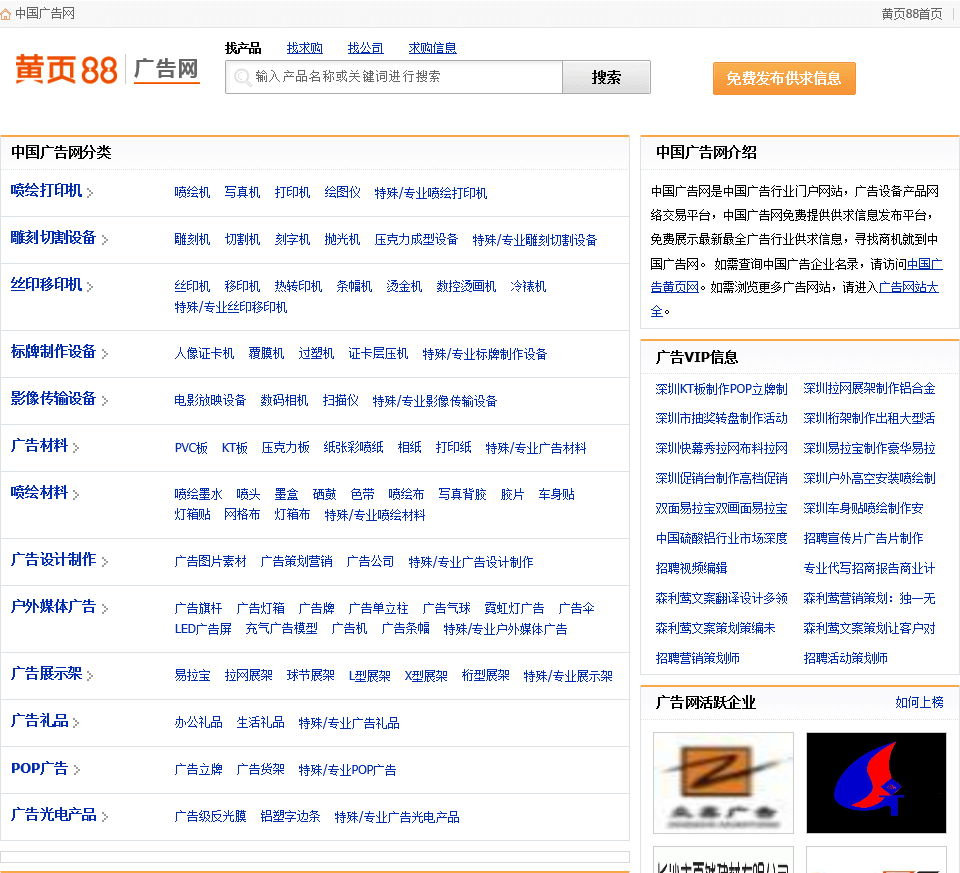Open the 数控烫画机 link
The width and height of the screenshot is (960, 873).
point(466,287)
